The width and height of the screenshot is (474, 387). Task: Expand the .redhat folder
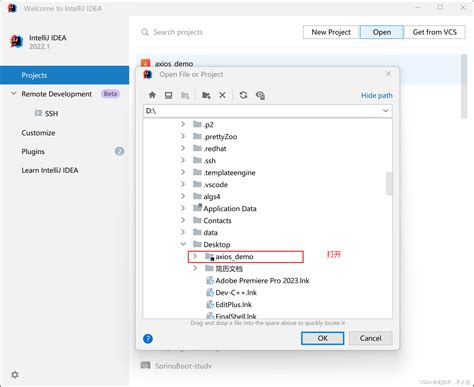click(183, 148)
